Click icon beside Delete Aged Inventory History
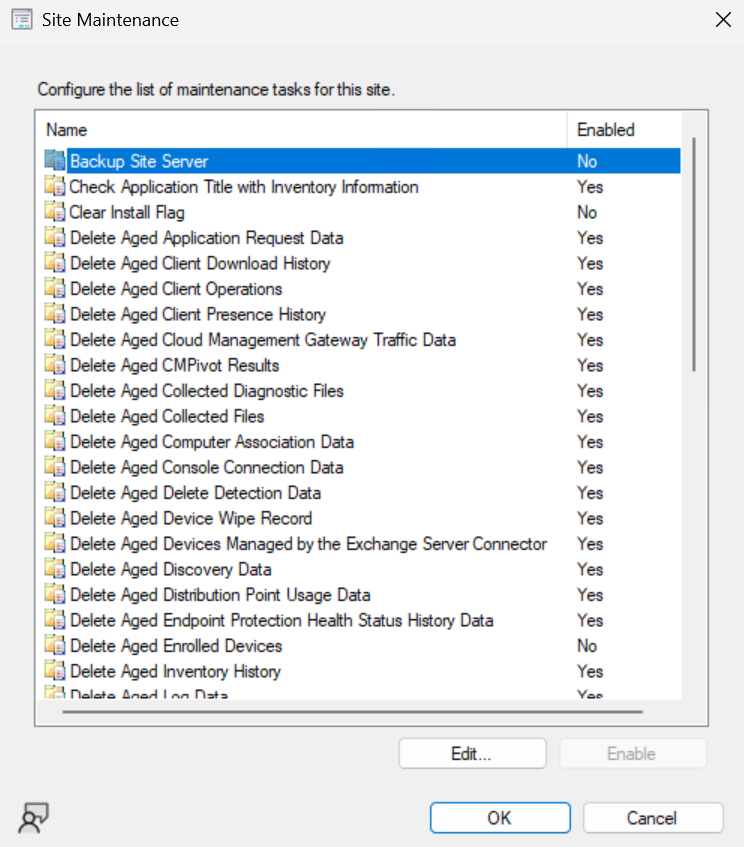Image resolution: width=744 pixels, height=847 pixels. tap(55, 671)
